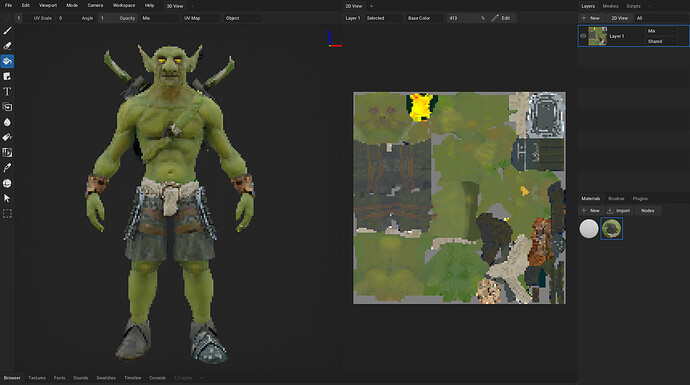Open Layer 1 Mix blending dropdown
690x385 pixels.
point(661,31)
